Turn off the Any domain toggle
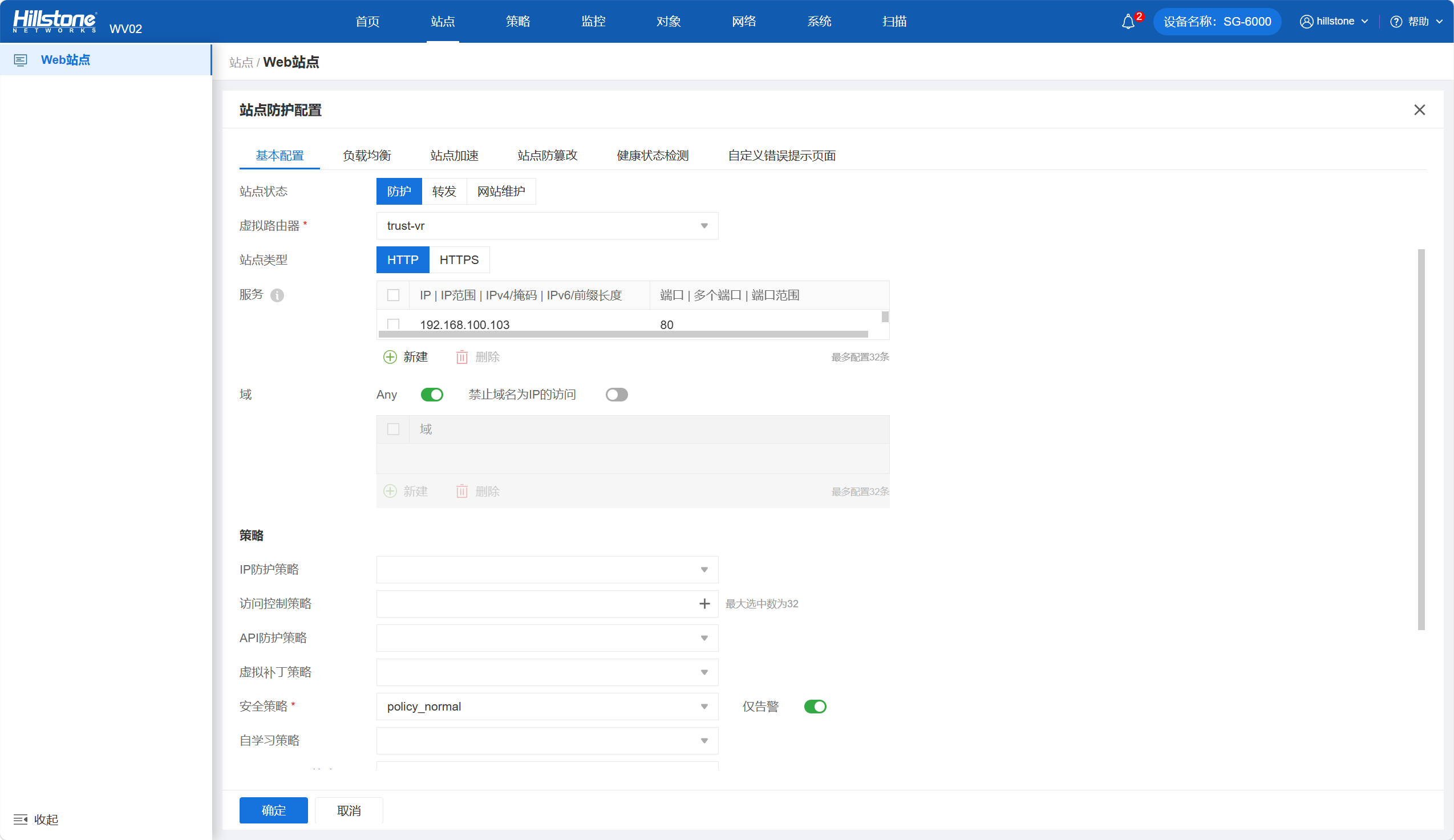This screenshot has width=1454, height=840. [x=432, y=395]
